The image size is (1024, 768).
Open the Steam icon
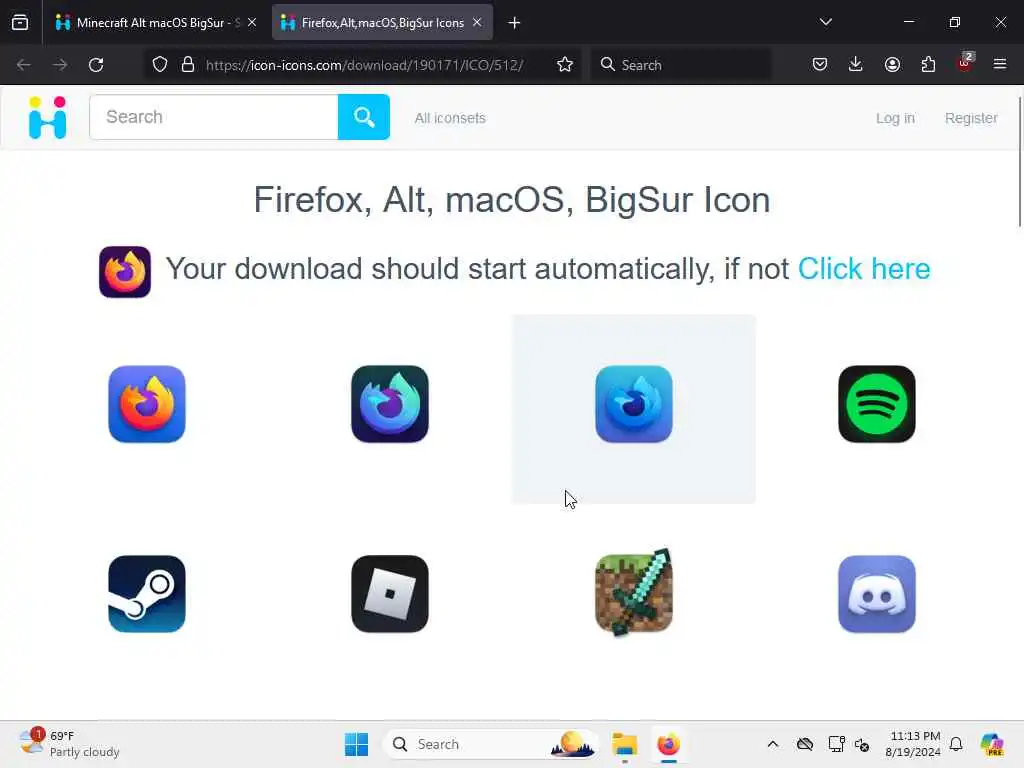pyautogui.click(x=147, y=594)
